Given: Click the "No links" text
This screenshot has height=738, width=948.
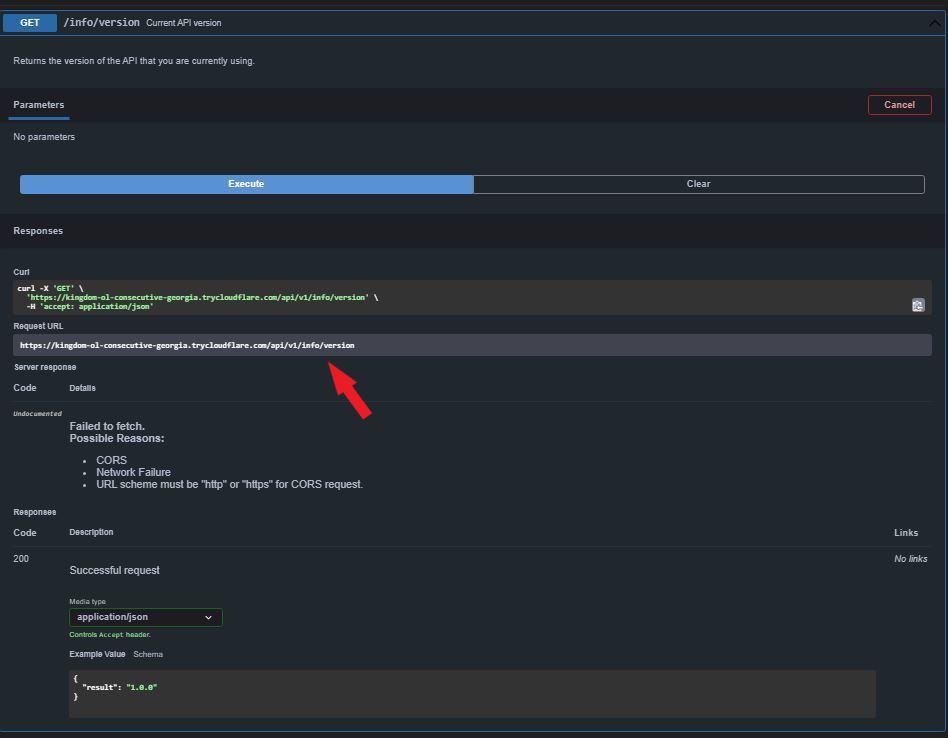Looking at the screenshot, I should pos(911,558).
